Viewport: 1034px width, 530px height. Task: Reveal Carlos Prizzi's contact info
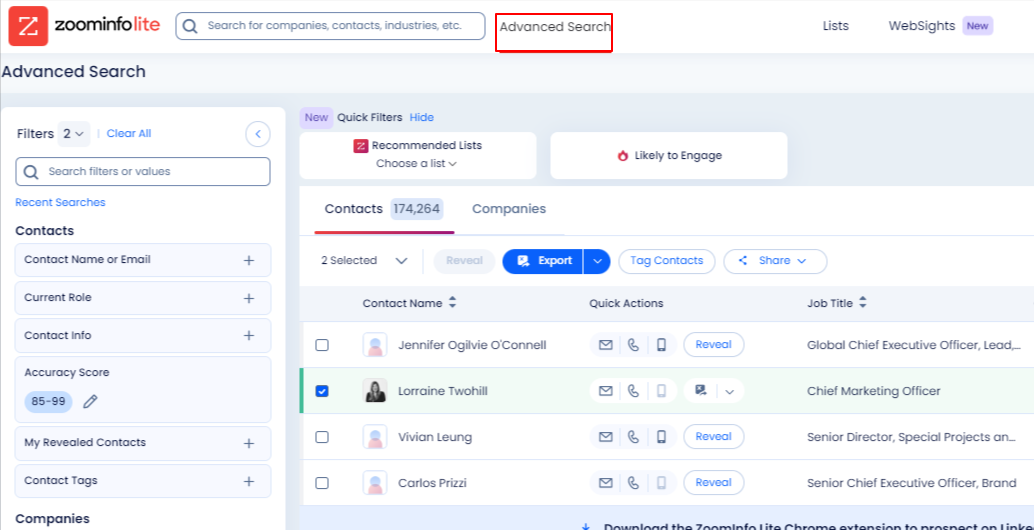(714, 483)
